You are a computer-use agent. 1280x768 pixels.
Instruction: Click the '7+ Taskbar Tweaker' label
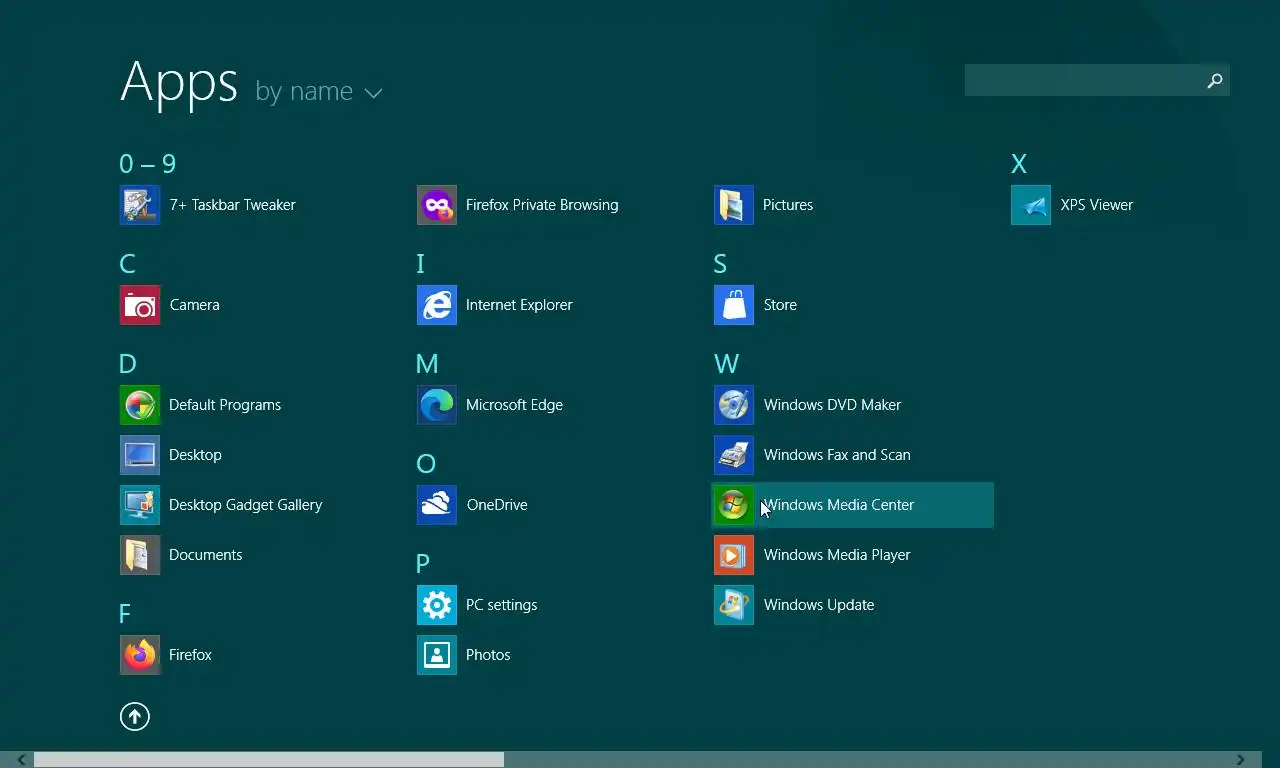point(232,205)
